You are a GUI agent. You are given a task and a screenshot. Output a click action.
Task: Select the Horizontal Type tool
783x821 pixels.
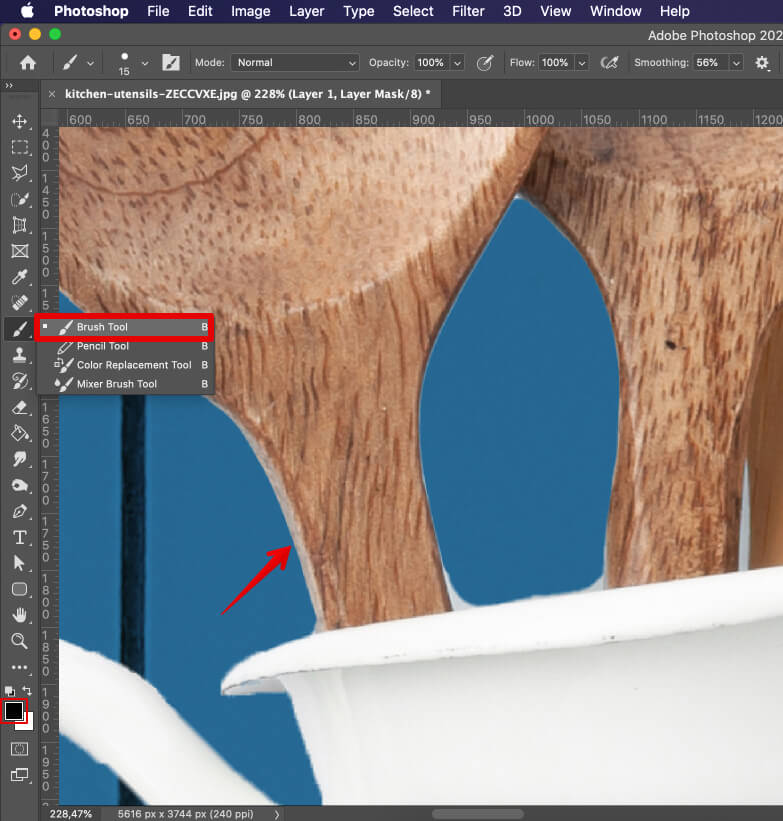coord(20,537)
